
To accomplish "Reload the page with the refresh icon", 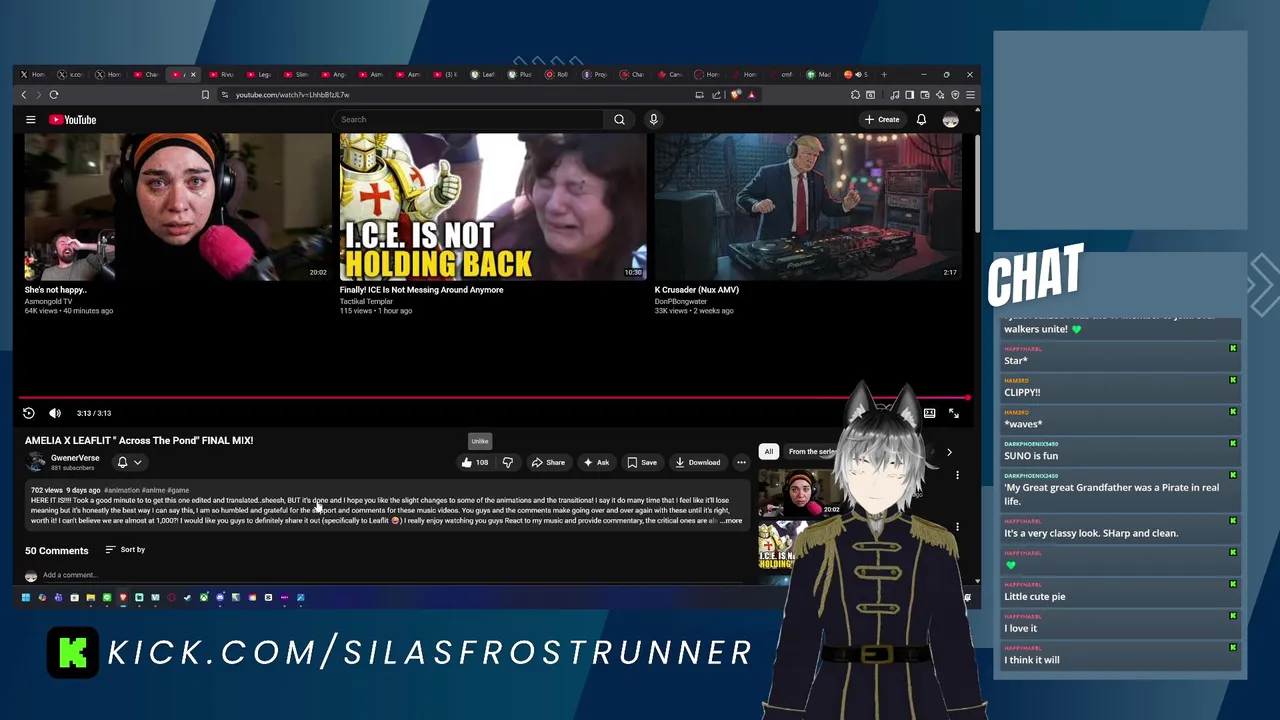I will (x=54, y=95).
